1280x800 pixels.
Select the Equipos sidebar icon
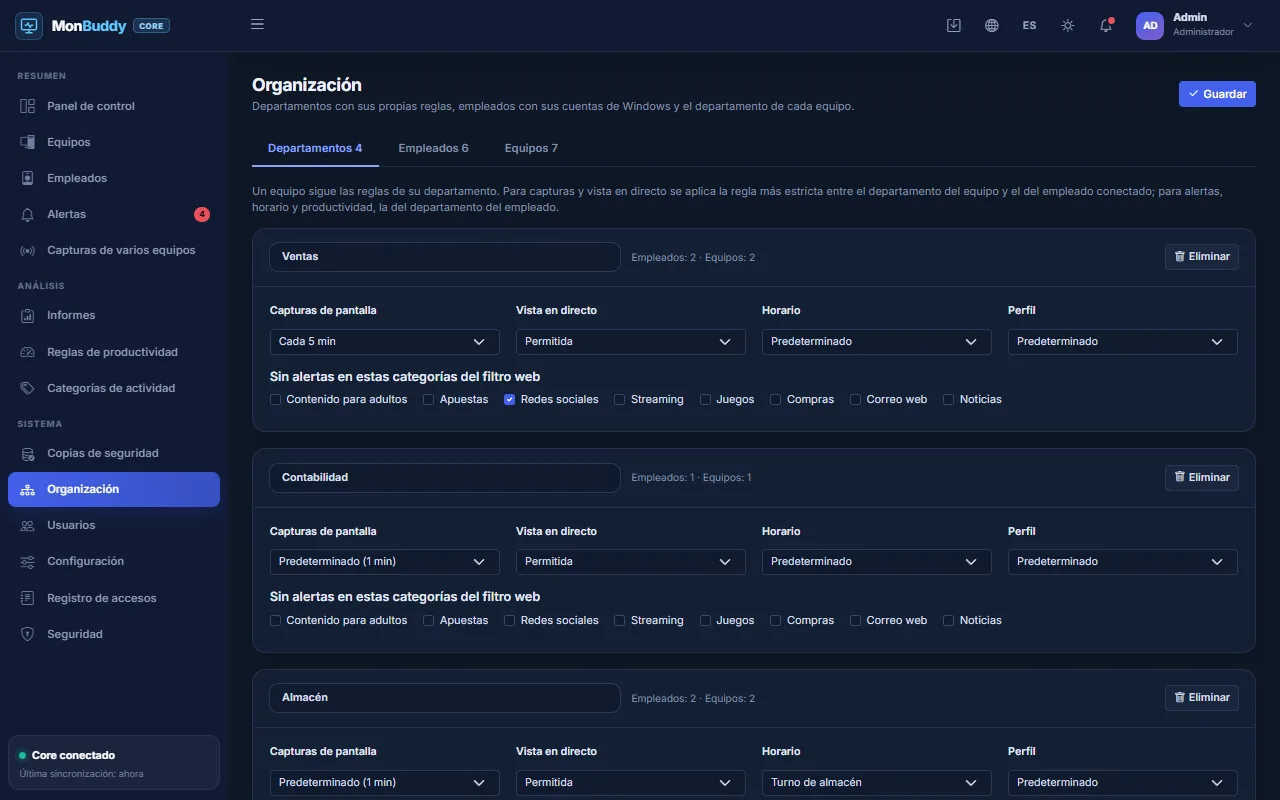point(28,142)
